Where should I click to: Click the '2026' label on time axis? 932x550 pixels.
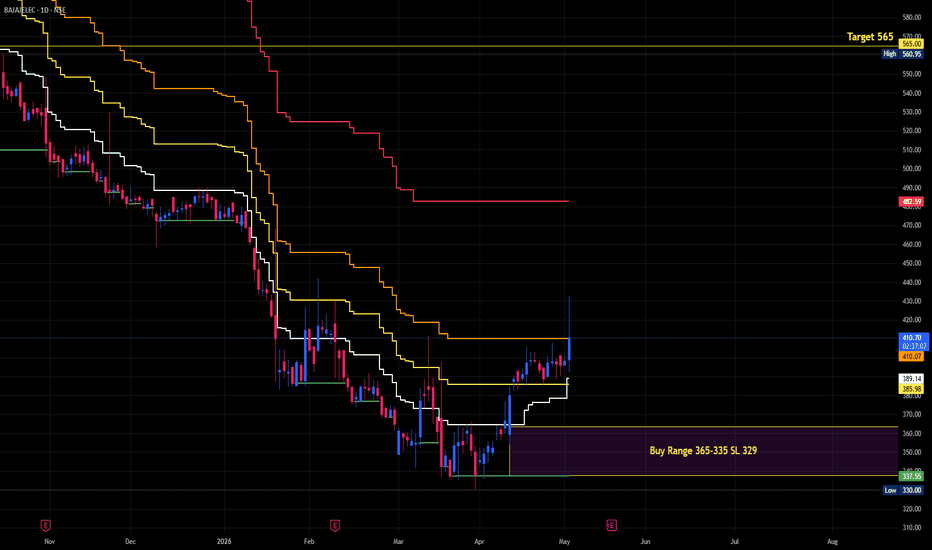pos(224,542)
